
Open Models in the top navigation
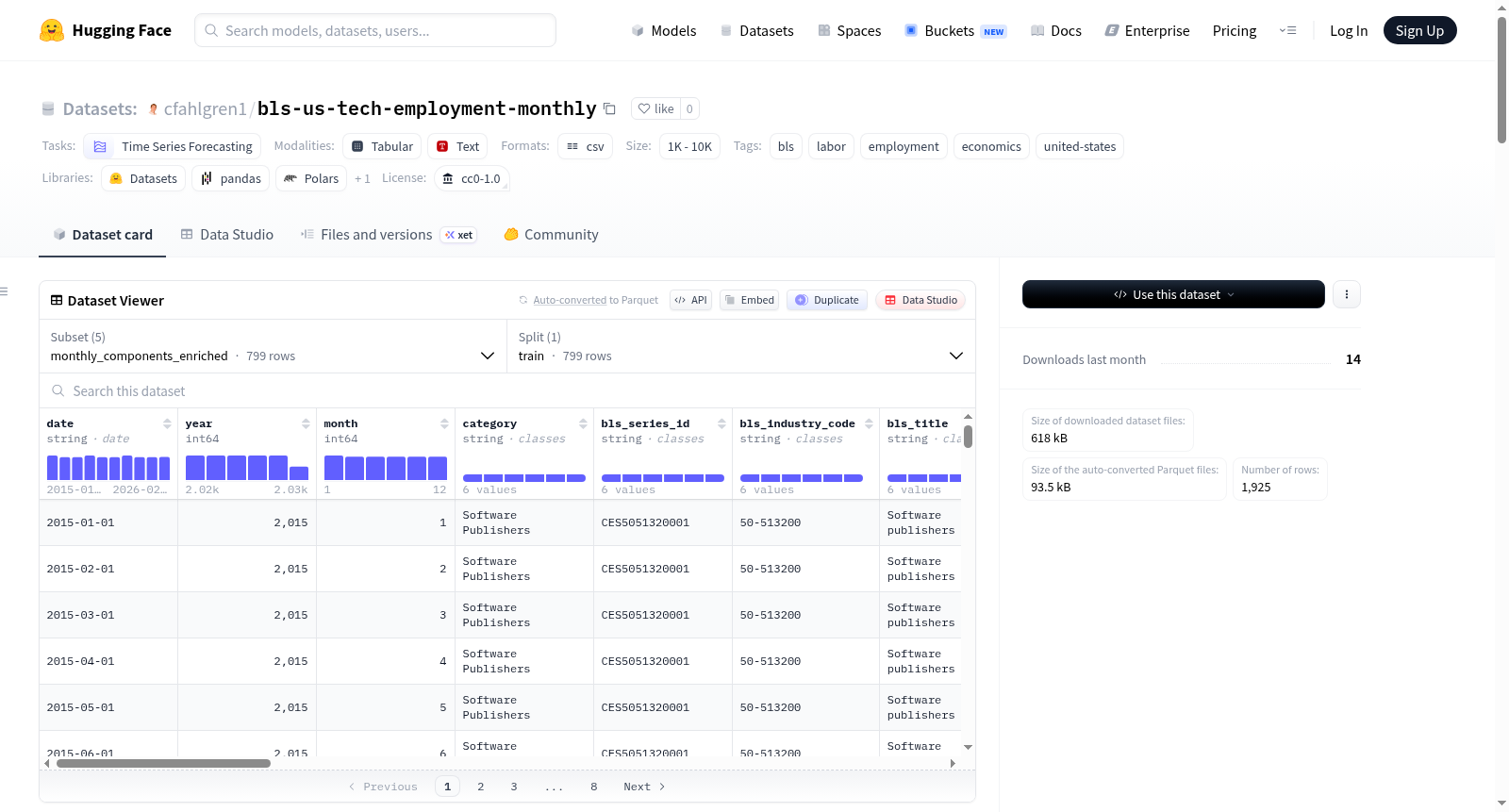(x=664, y=30)
